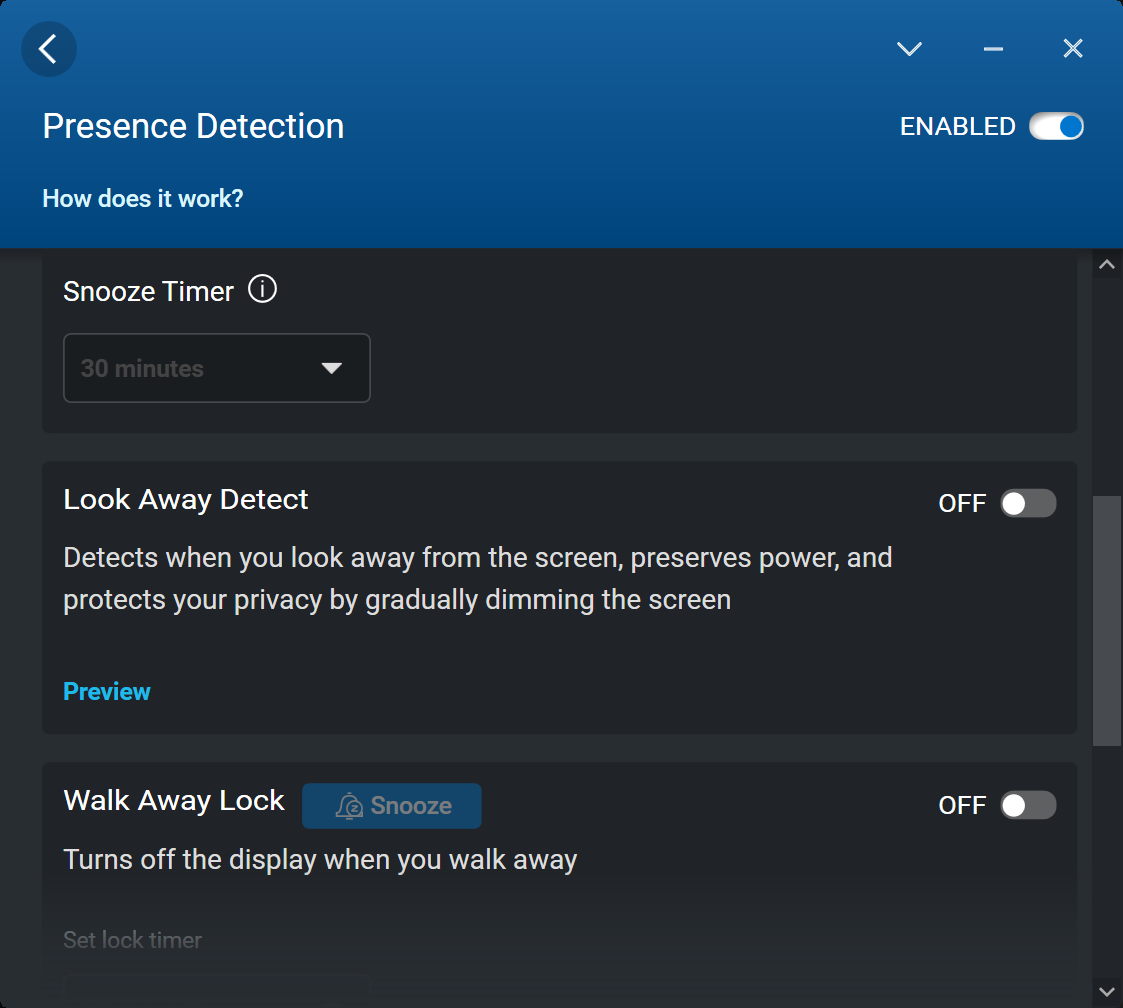Disable the Presence Detection master toggle
This screenshot has height=1008, width=1123.
1057,127
